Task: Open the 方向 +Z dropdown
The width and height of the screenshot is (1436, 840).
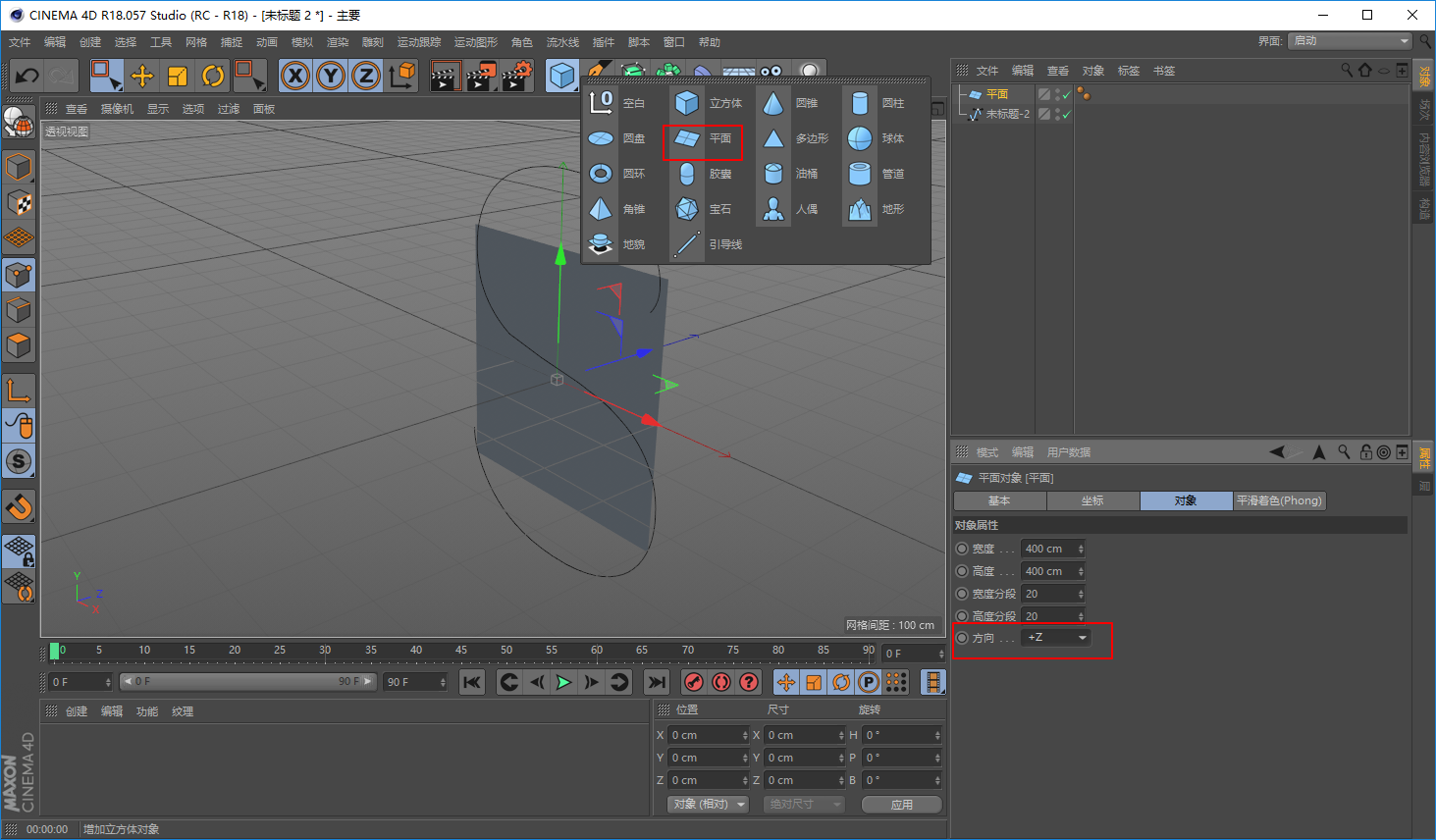Action: (x=1056, y=638)
